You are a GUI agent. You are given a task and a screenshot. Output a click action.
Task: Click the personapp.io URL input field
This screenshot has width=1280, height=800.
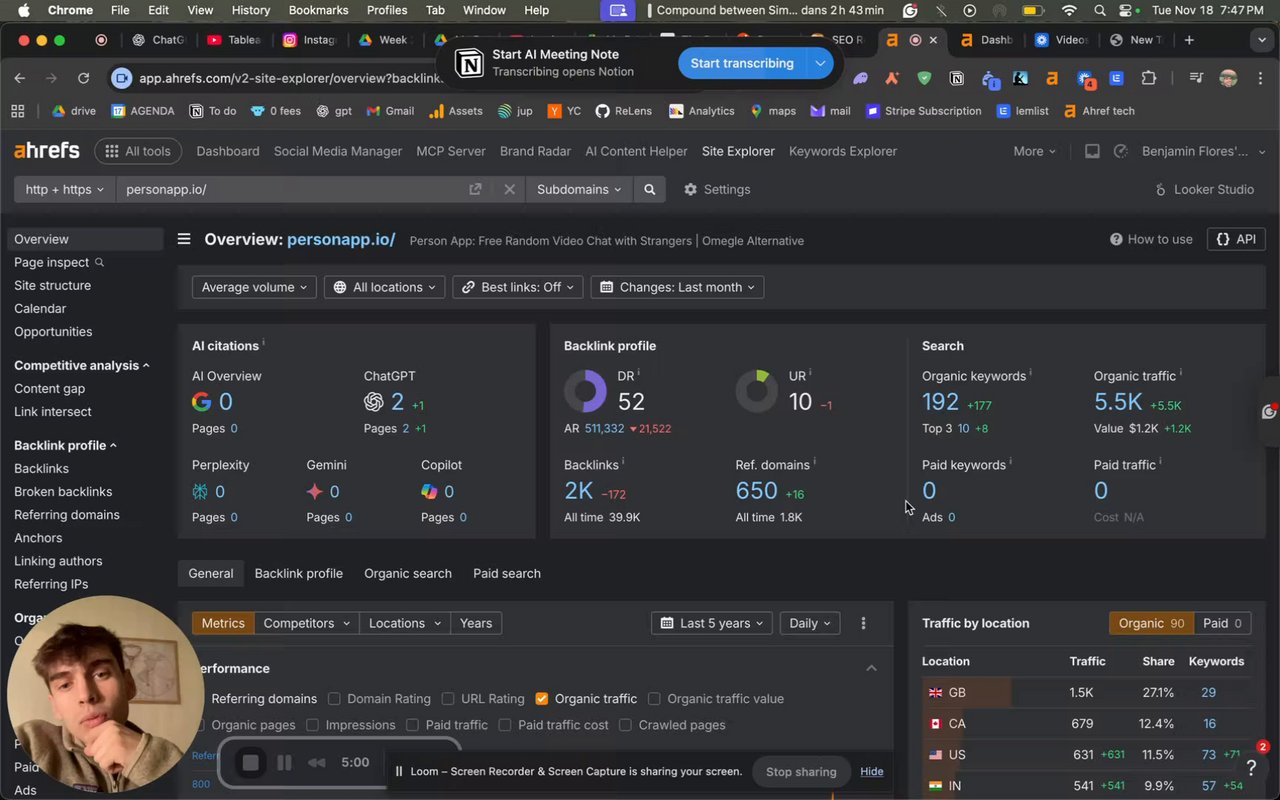pyautogui.click(x=290, y=189)
